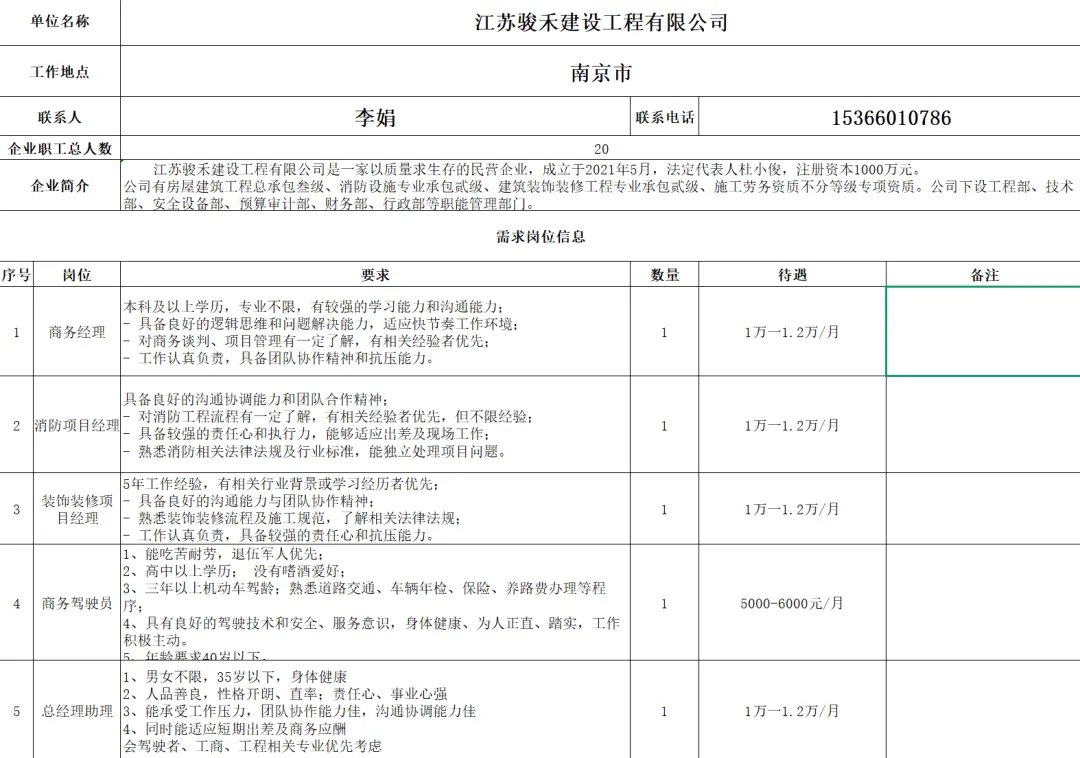Click the 数量 column header

pos(665,275)
